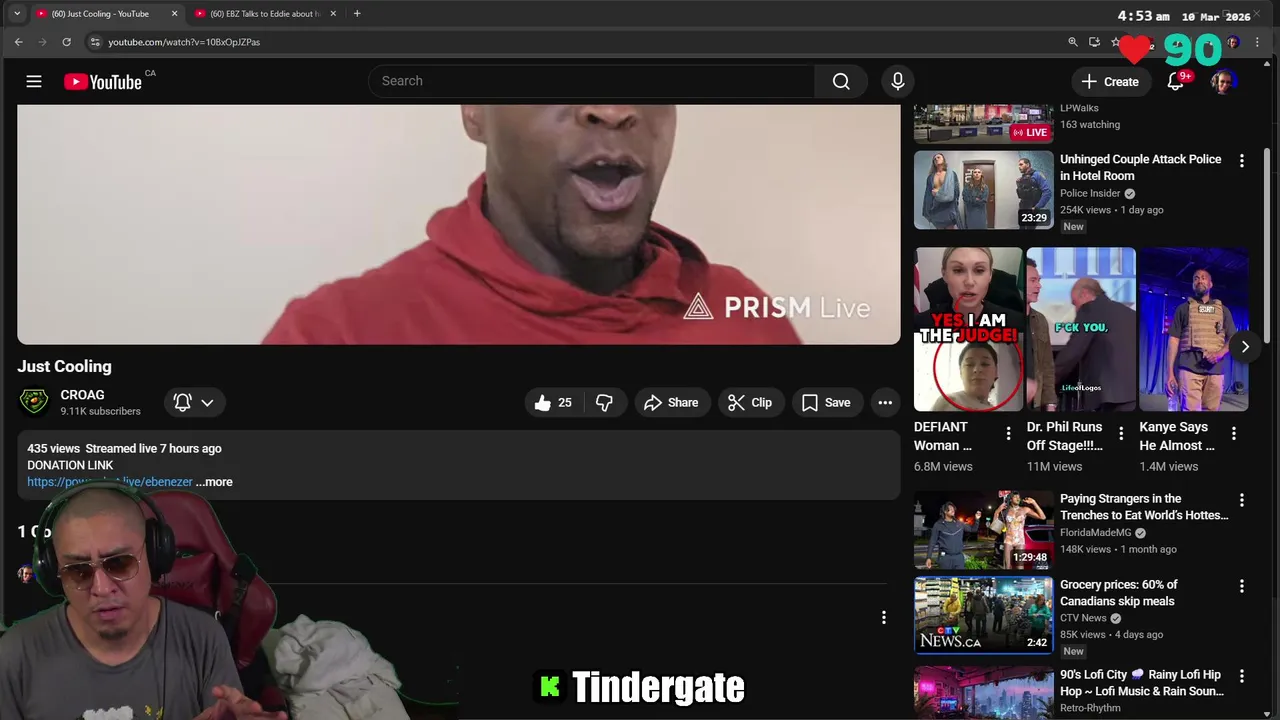Like the Just Cooling video

point(553,402)
